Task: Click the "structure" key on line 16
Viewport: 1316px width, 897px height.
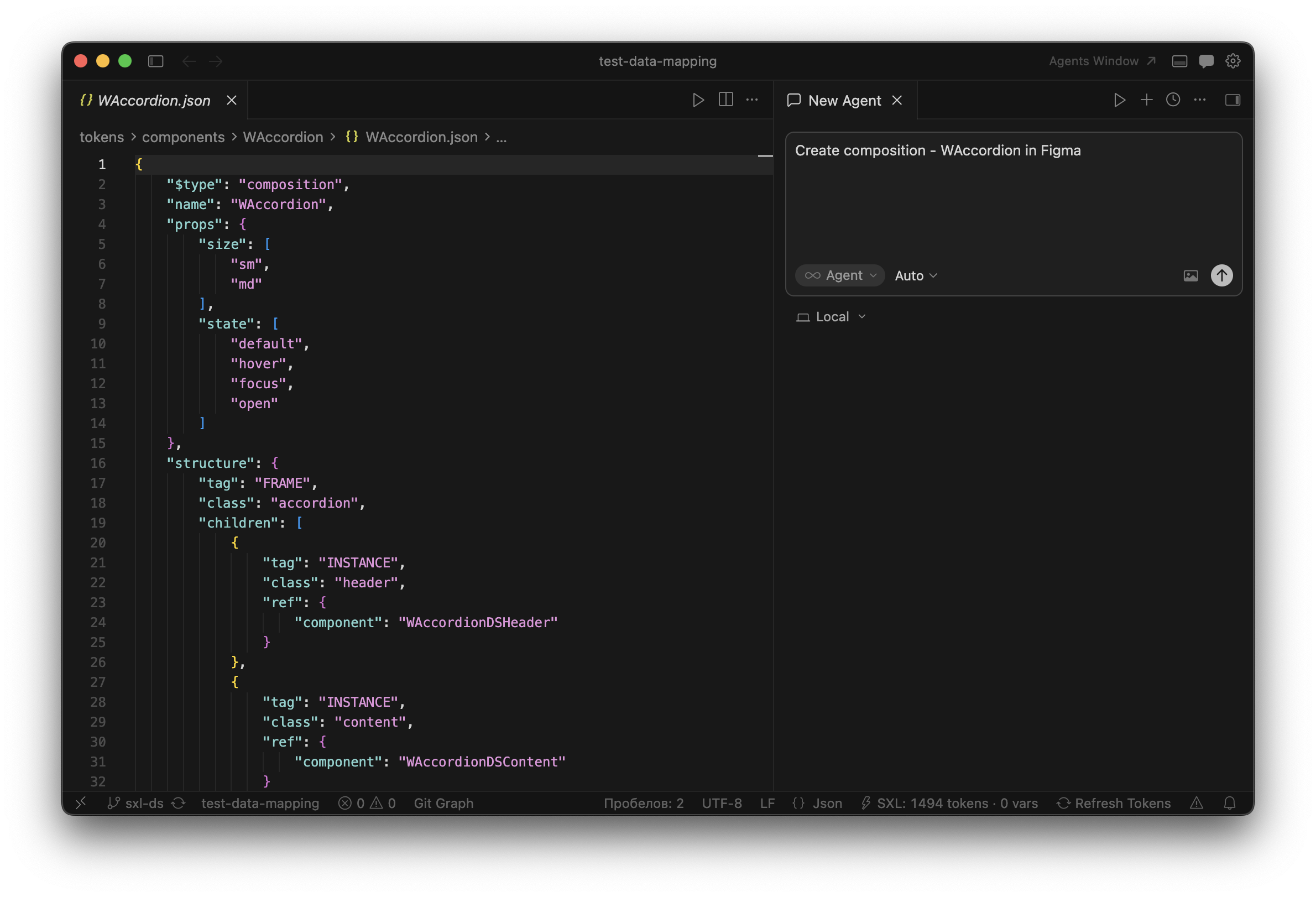Action: click(x=211, y=463)
